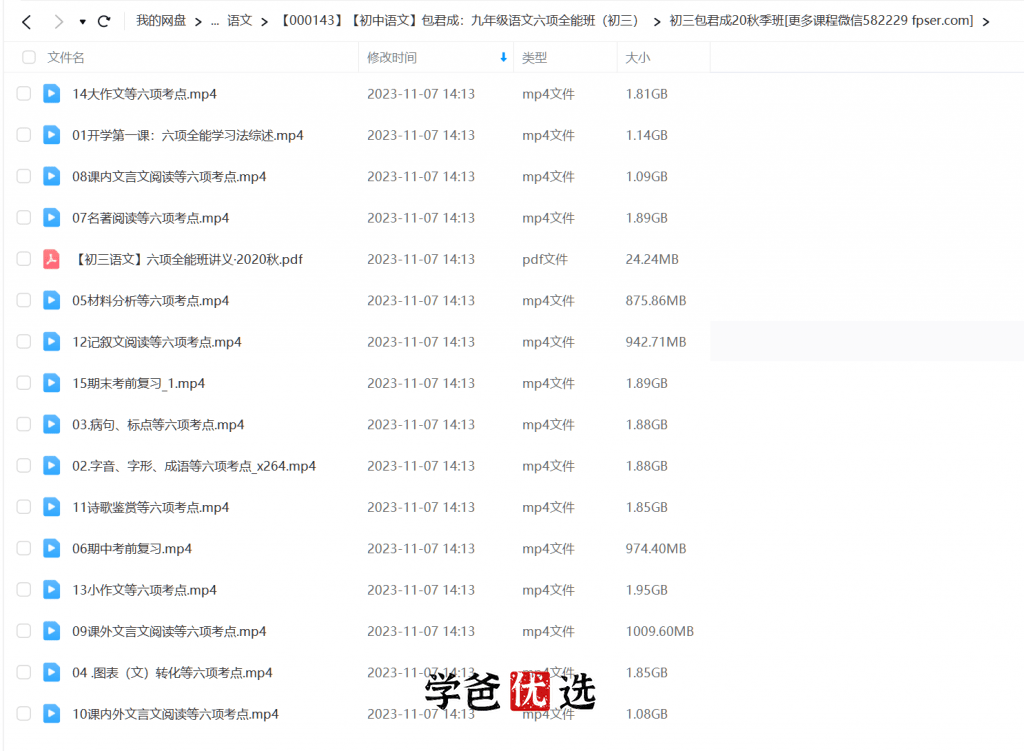
Task: Click video icon of 06期中考前复习.mp4
Action: pos(52,549)
